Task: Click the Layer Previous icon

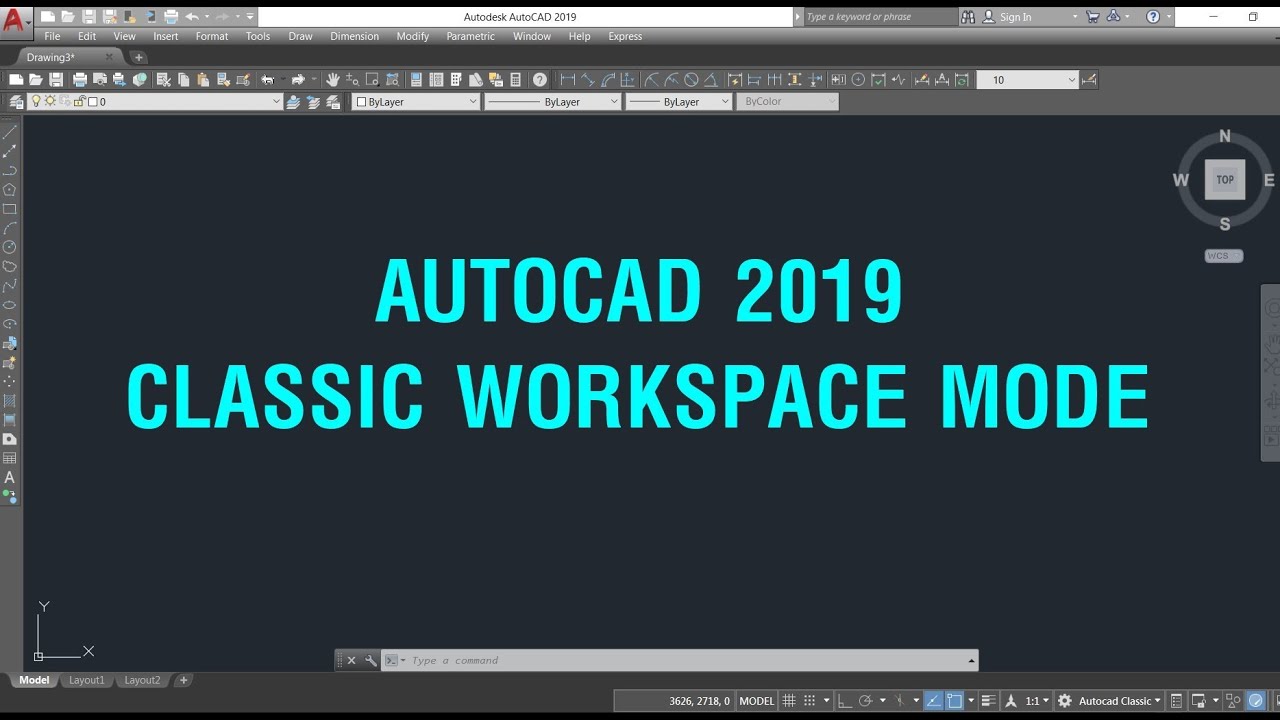Action: click(313, 101)
